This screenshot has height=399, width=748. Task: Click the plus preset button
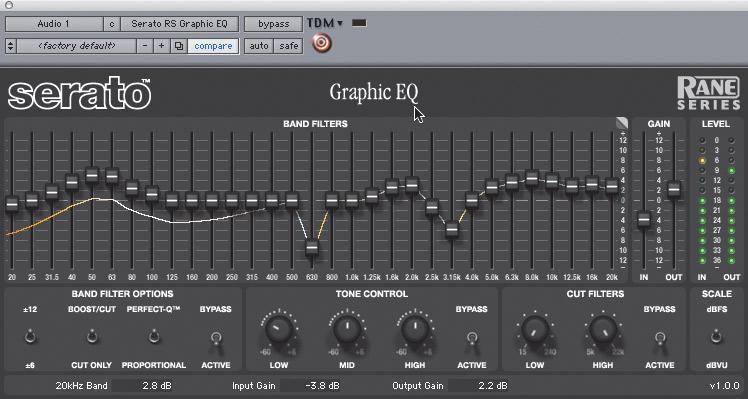point(162,46)
